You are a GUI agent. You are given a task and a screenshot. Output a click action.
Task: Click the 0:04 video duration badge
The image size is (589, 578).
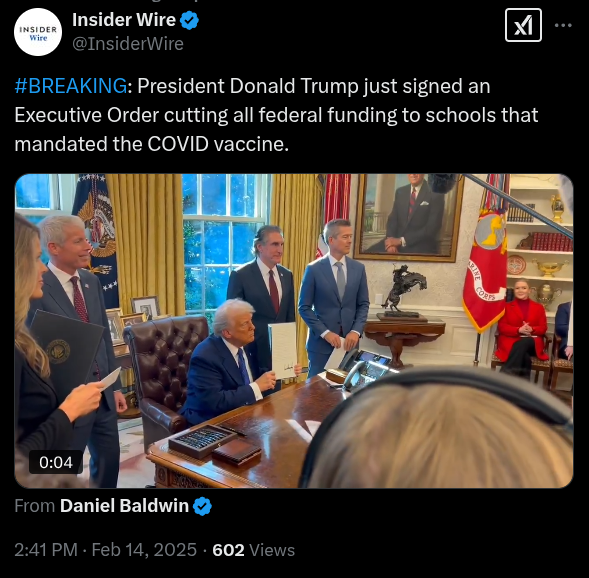[x=56, y=462]
